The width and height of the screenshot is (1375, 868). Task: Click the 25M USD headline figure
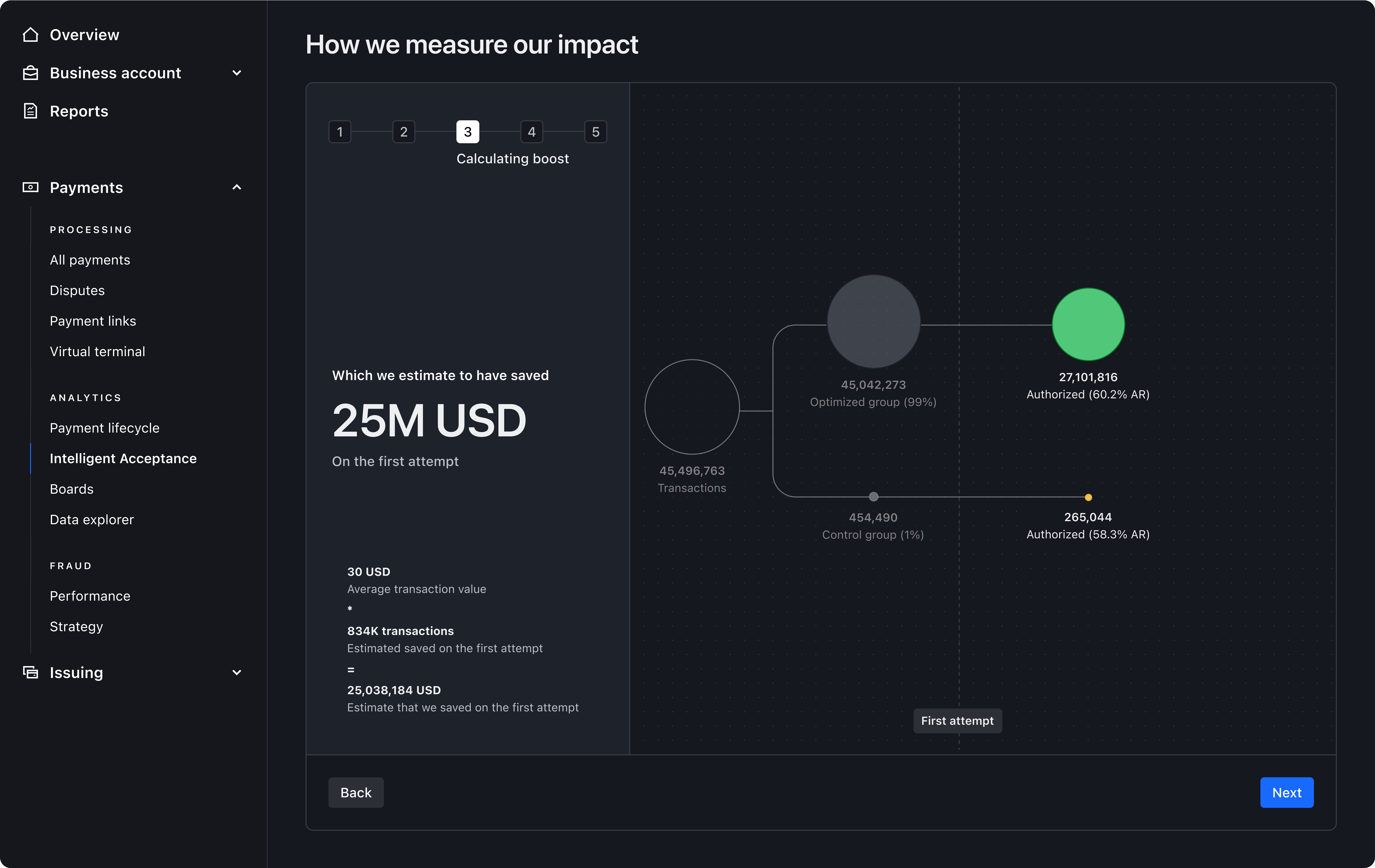[x=429, y=420]
